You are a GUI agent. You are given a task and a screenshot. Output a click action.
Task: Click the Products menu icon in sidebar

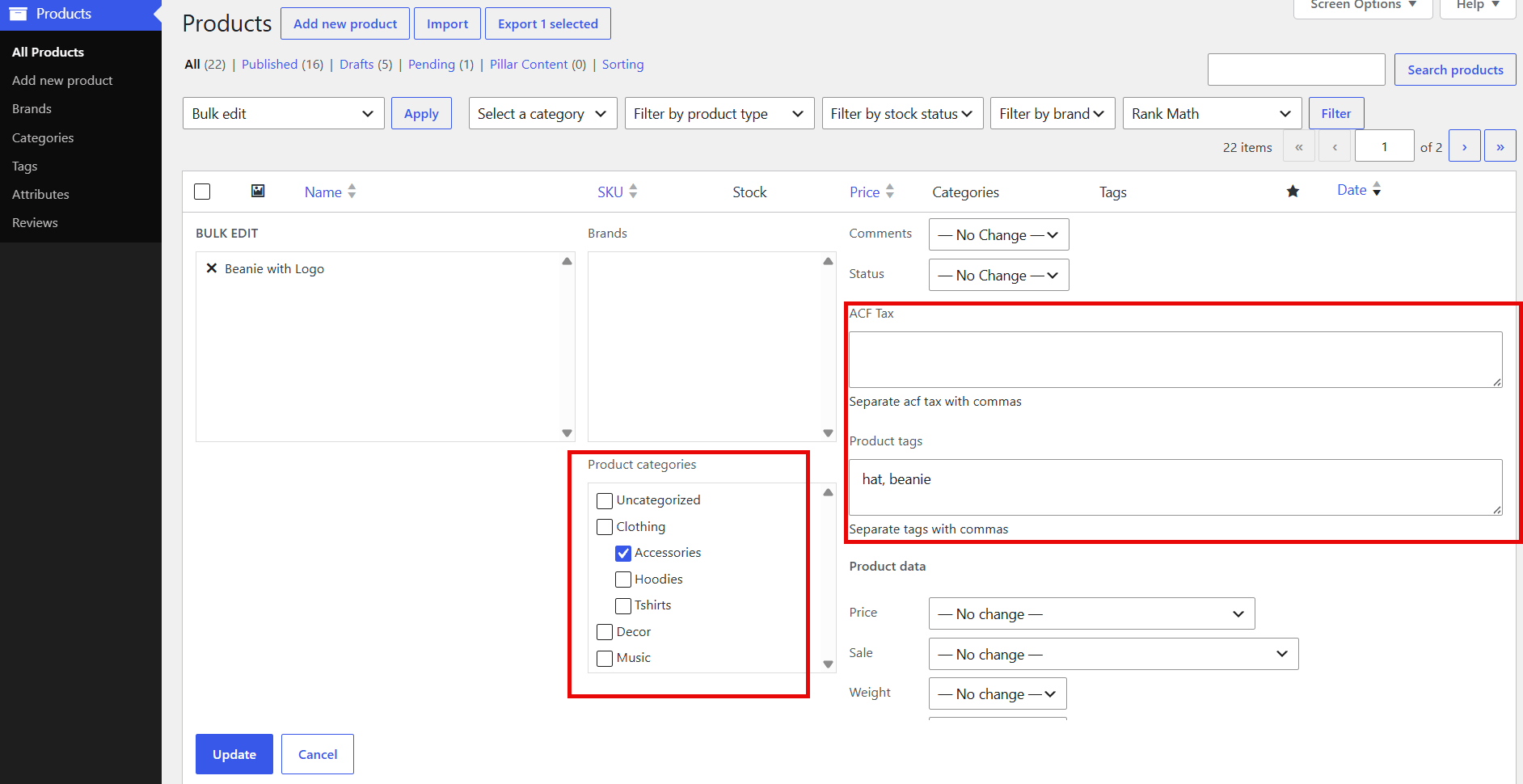coord(19,14)
